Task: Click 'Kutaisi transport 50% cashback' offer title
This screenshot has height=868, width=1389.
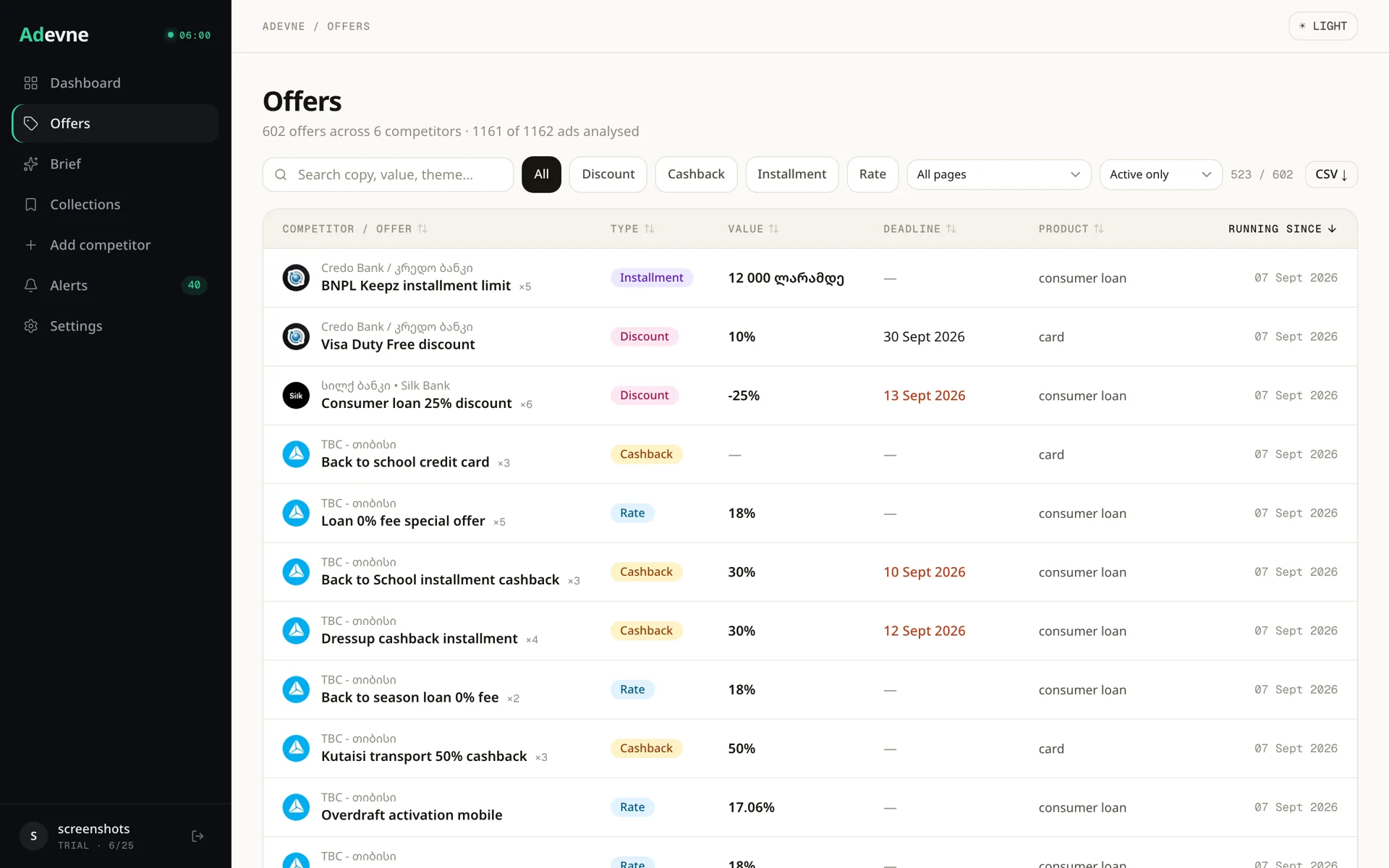Action: [x=424, y=757]
